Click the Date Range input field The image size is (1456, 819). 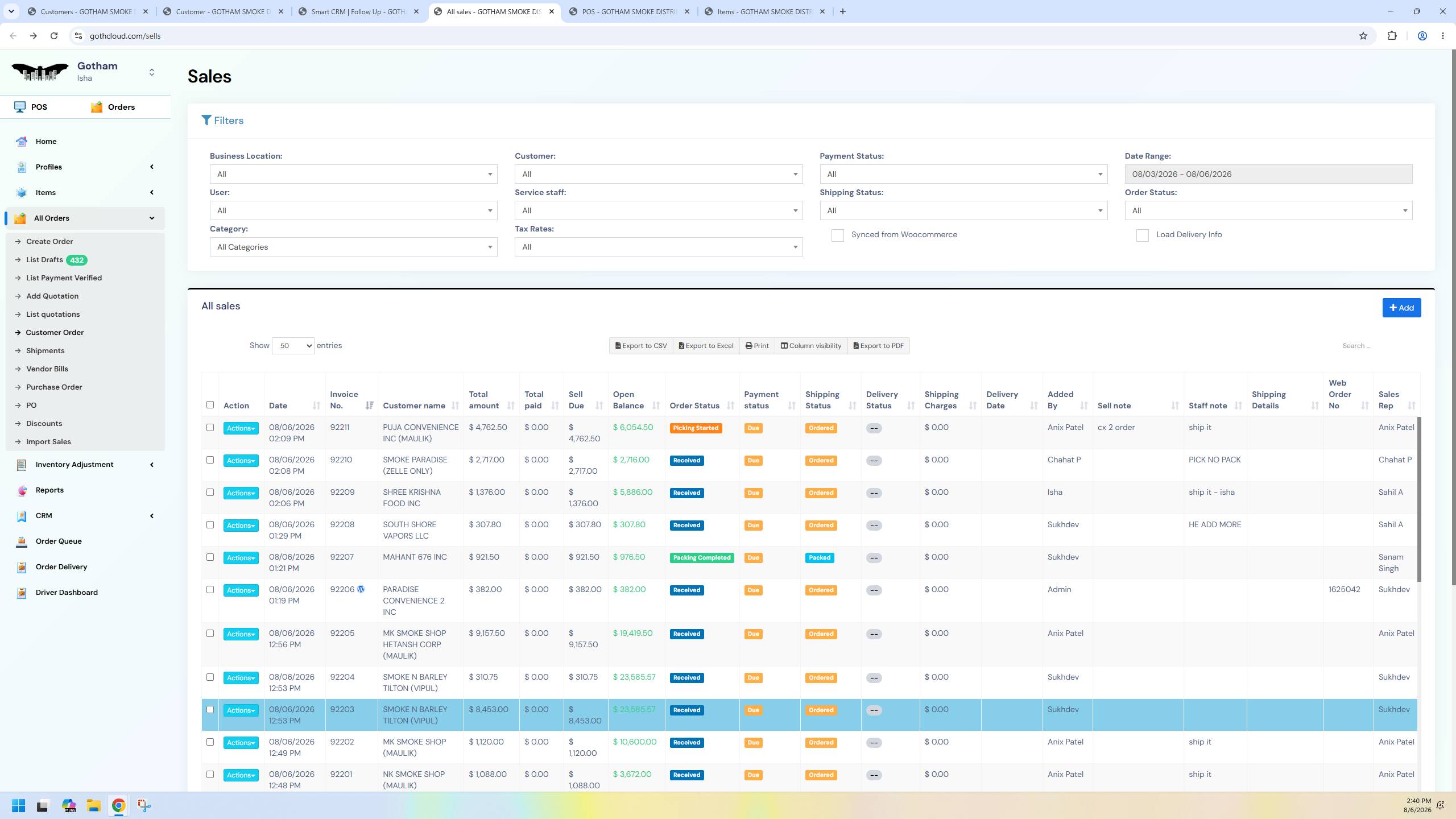point(1268,174)
